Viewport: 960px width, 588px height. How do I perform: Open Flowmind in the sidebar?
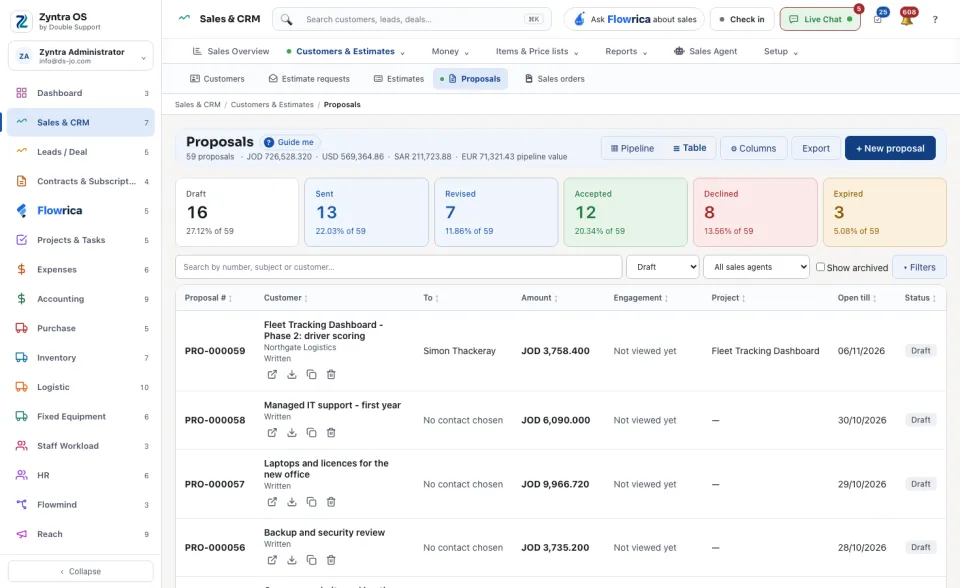[x=81, y=505]
